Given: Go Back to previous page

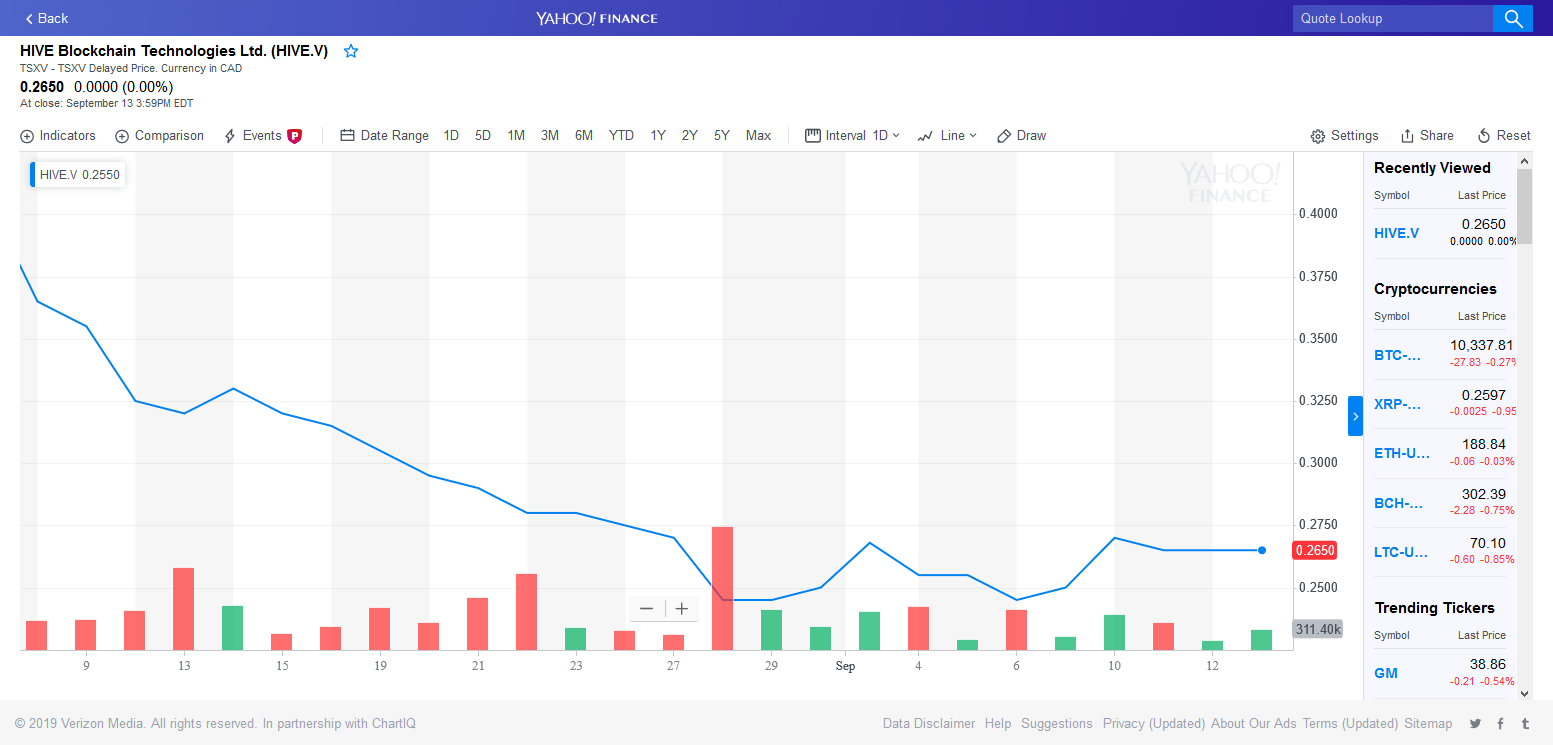Looking at the screenshot, I should pos(46,18).
